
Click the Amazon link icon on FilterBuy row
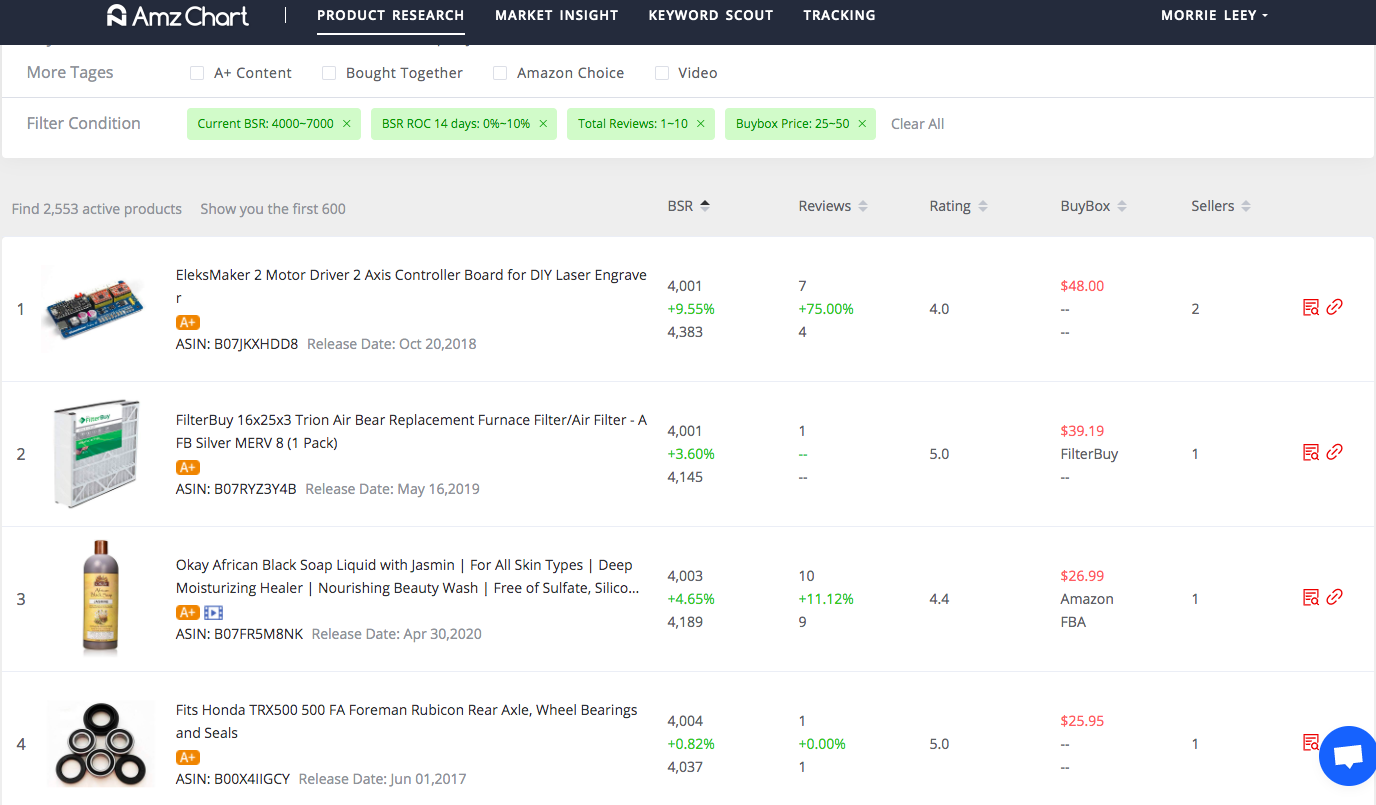pos(1335,452)
